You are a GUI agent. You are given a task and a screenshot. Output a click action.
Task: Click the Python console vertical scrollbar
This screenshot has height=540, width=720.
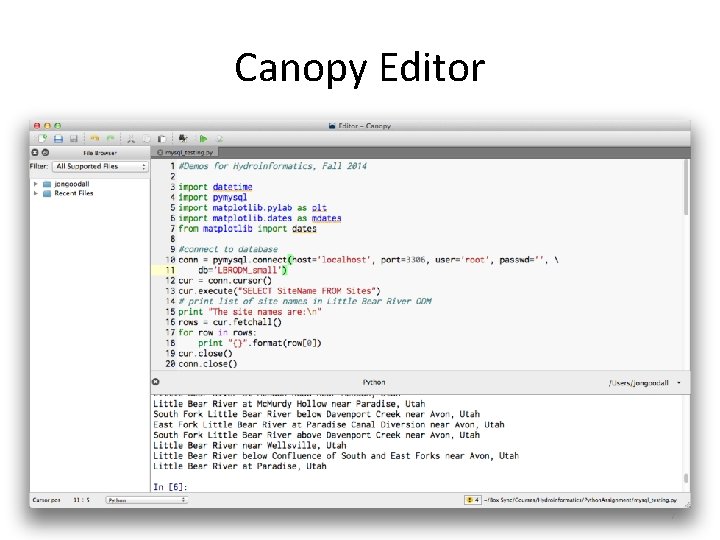click(x=686, y=478)
